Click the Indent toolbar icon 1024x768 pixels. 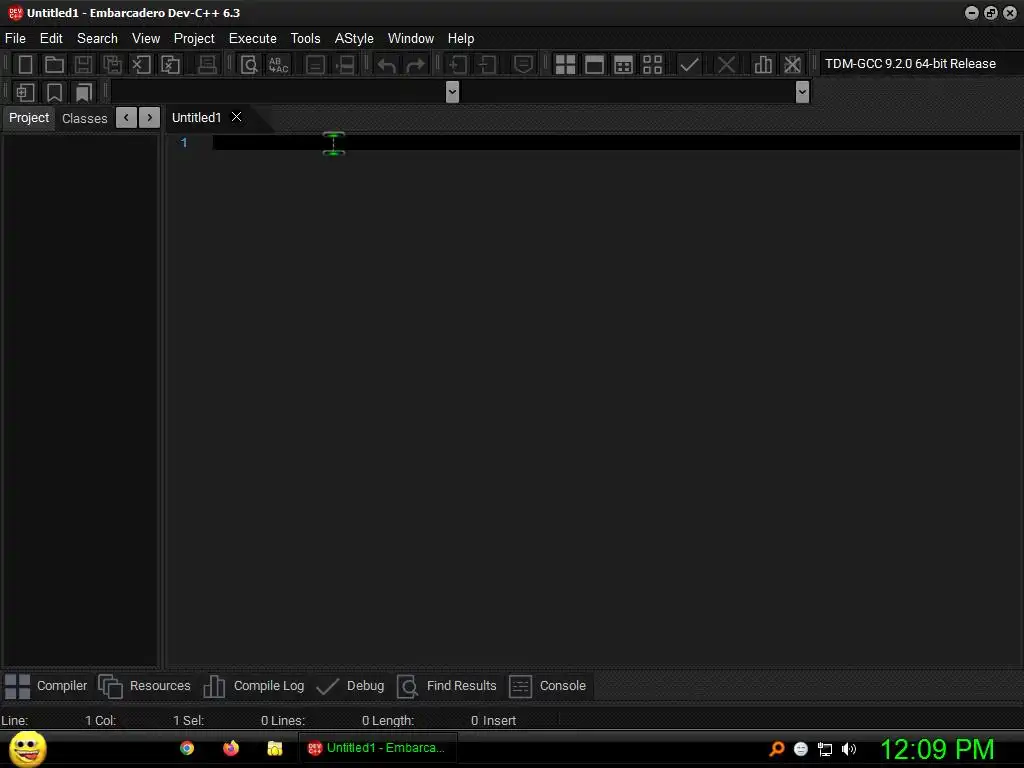point(458,64)
